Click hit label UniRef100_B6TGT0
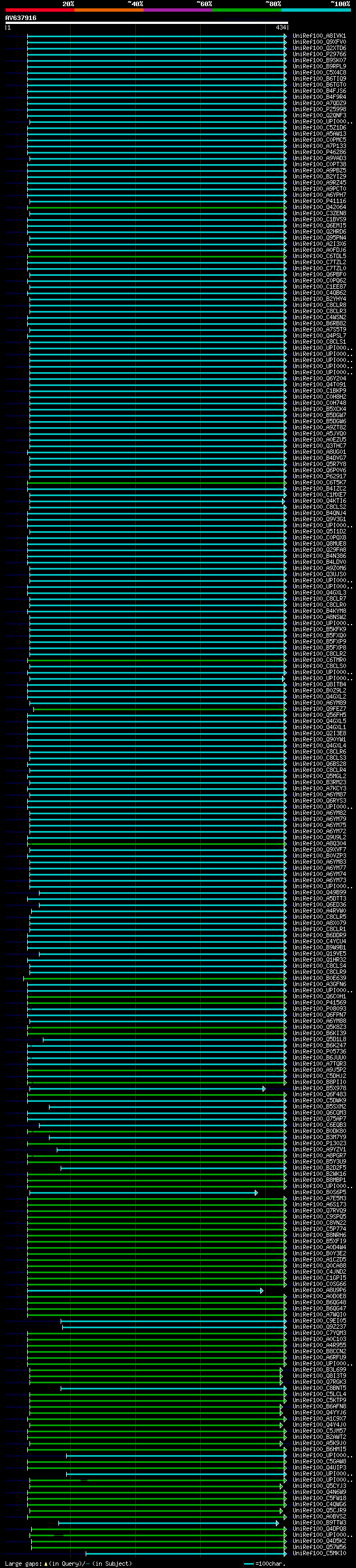 [x=319, y=85]
